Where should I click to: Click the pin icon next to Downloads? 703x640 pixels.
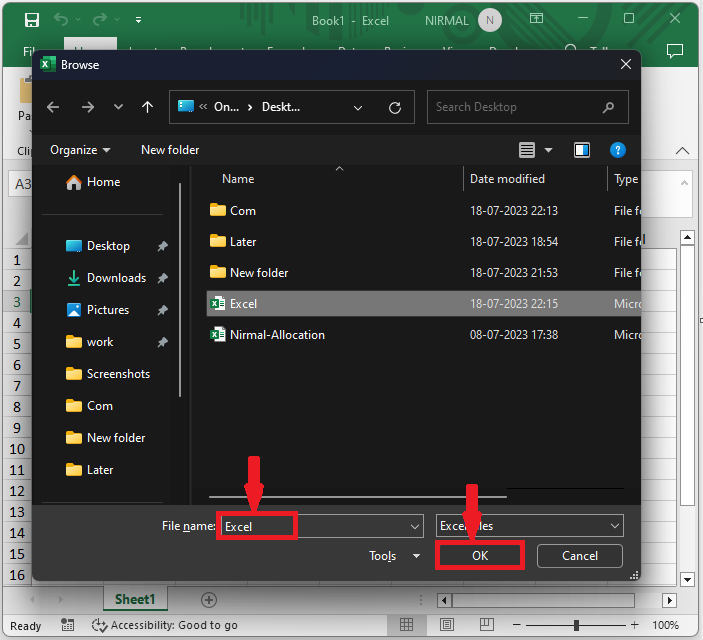(162, 278)
